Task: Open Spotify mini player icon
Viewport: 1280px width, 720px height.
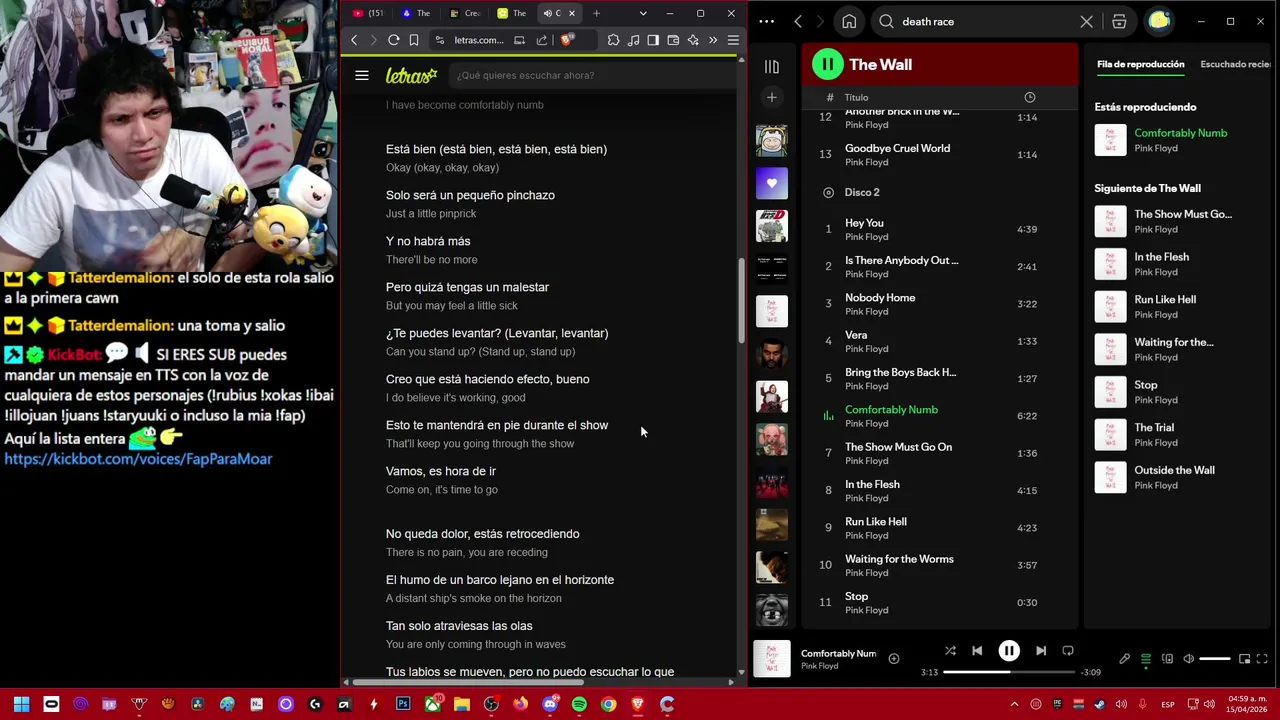Action: [x=1244, y=659]
